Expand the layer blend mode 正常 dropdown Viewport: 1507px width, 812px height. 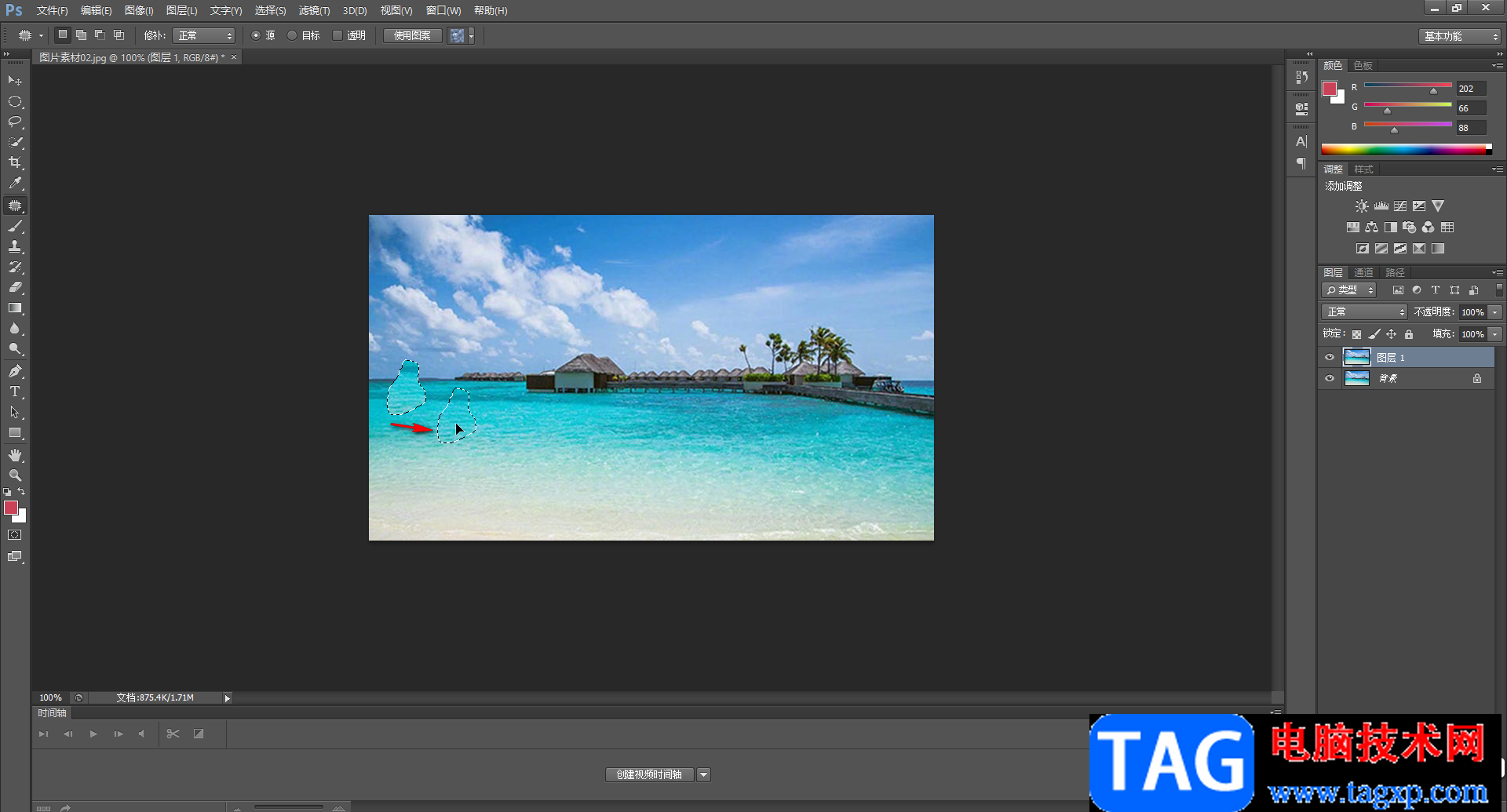click(1365, 312)
